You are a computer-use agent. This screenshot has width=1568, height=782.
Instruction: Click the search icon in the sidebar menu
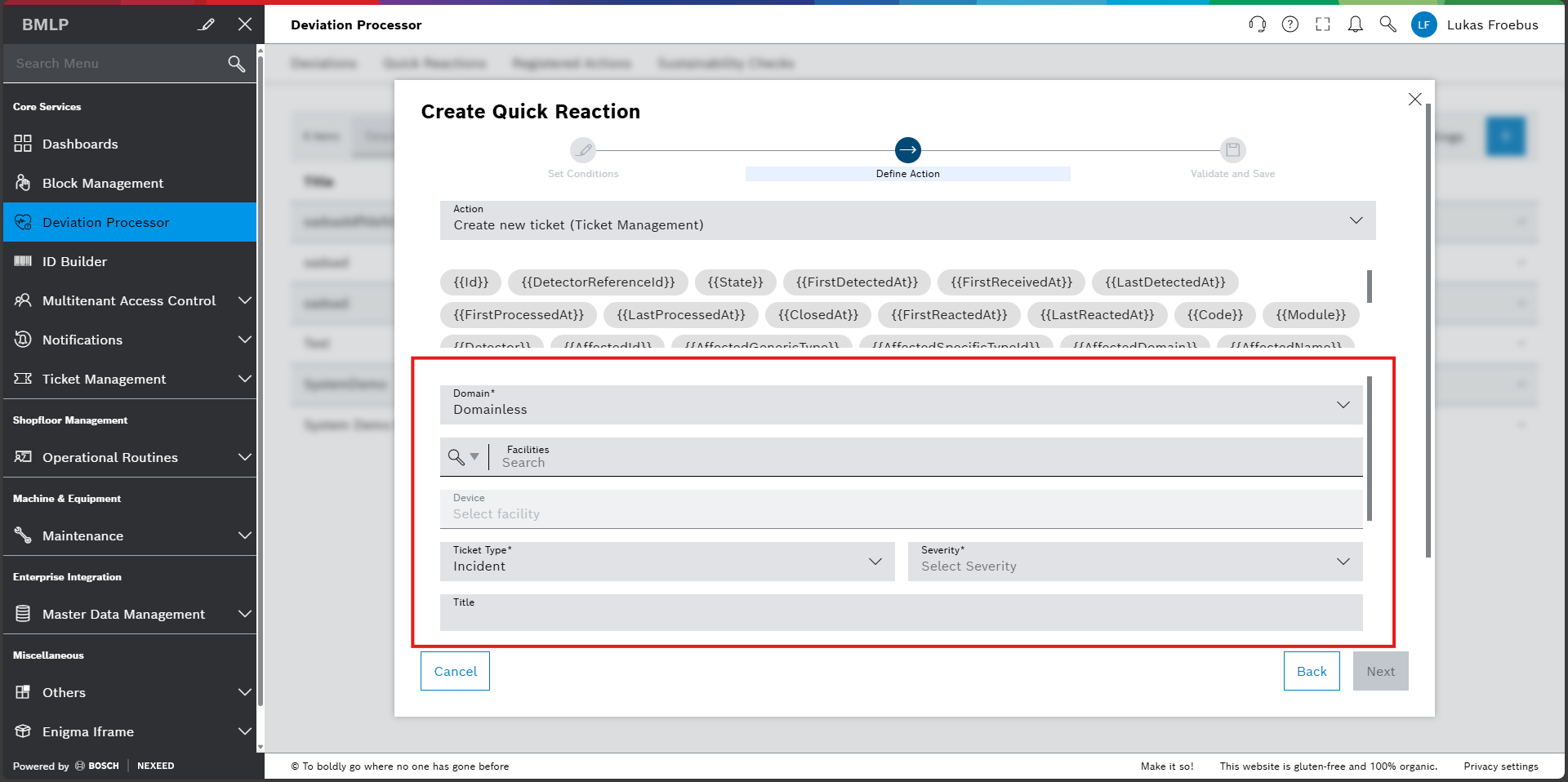(236, 63)
